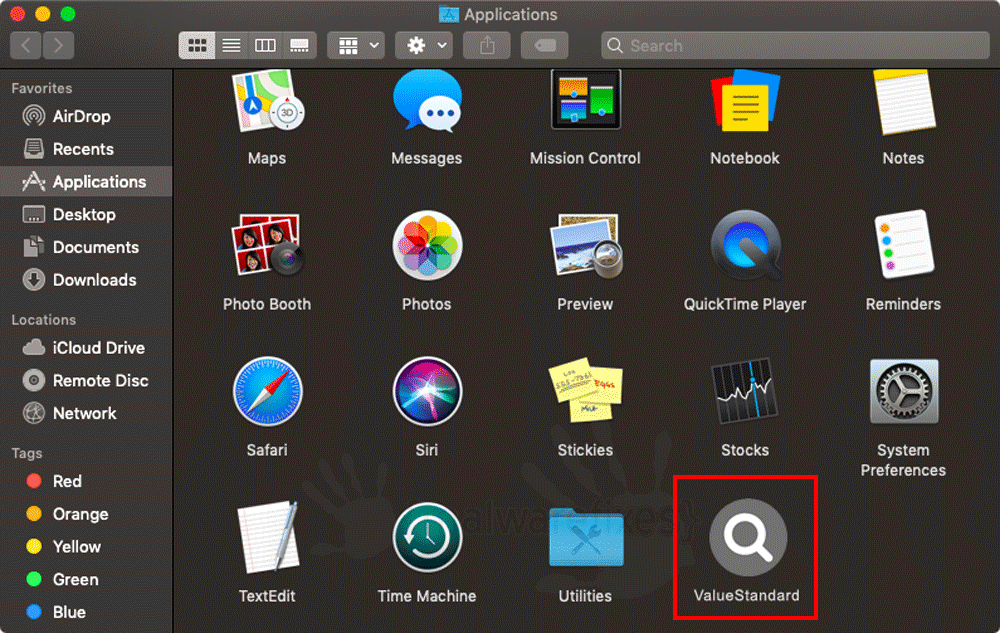Open AirDrop in the sidebar
Viewport: 1000px width, 633px height.
[x=86, y=116]
